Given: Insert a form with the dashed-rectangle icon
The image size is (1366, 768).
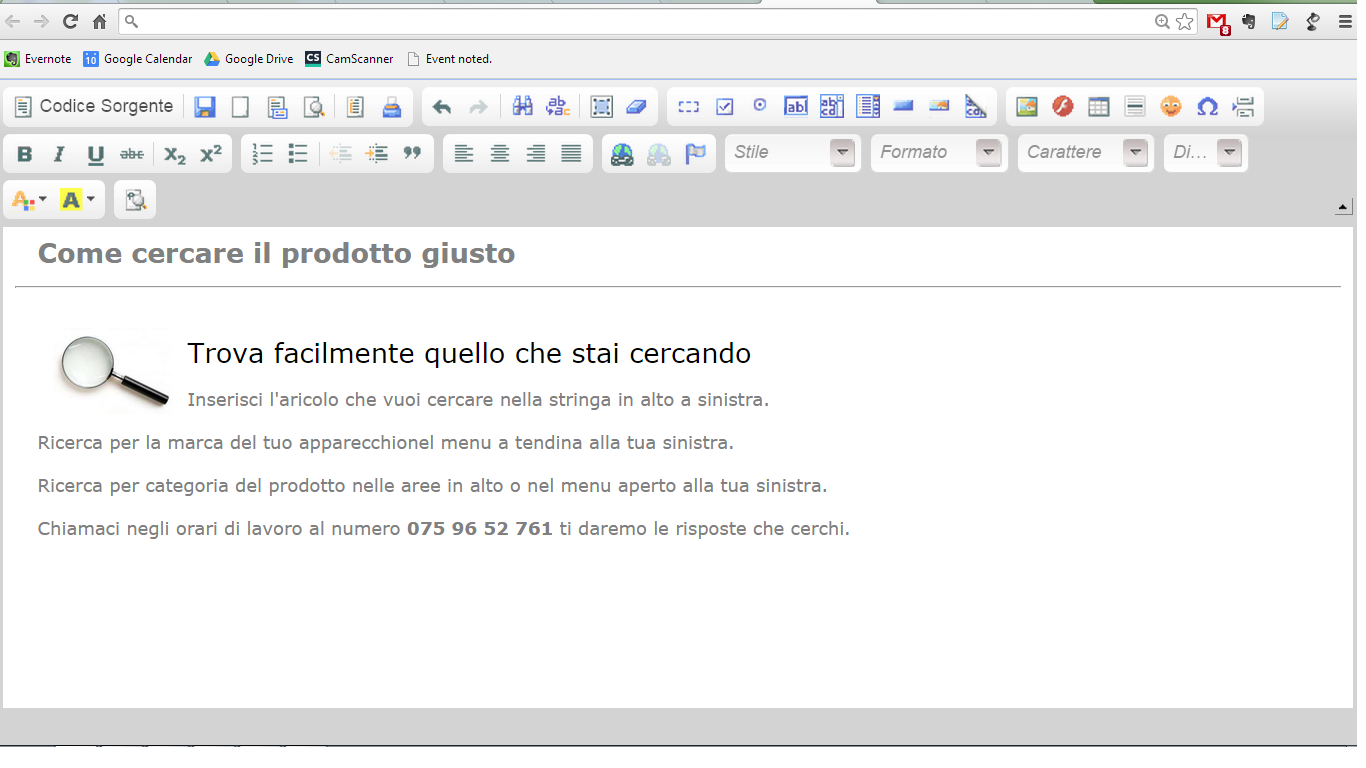Looking at the screenshot, I should 688,107.
